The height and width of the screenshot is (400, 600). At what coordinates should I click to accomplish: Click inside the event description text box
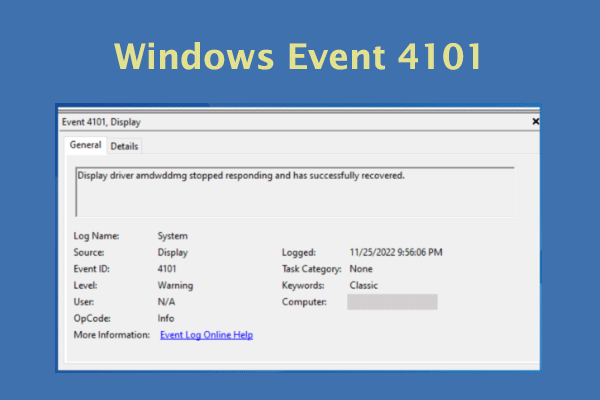tap(295, 191)
